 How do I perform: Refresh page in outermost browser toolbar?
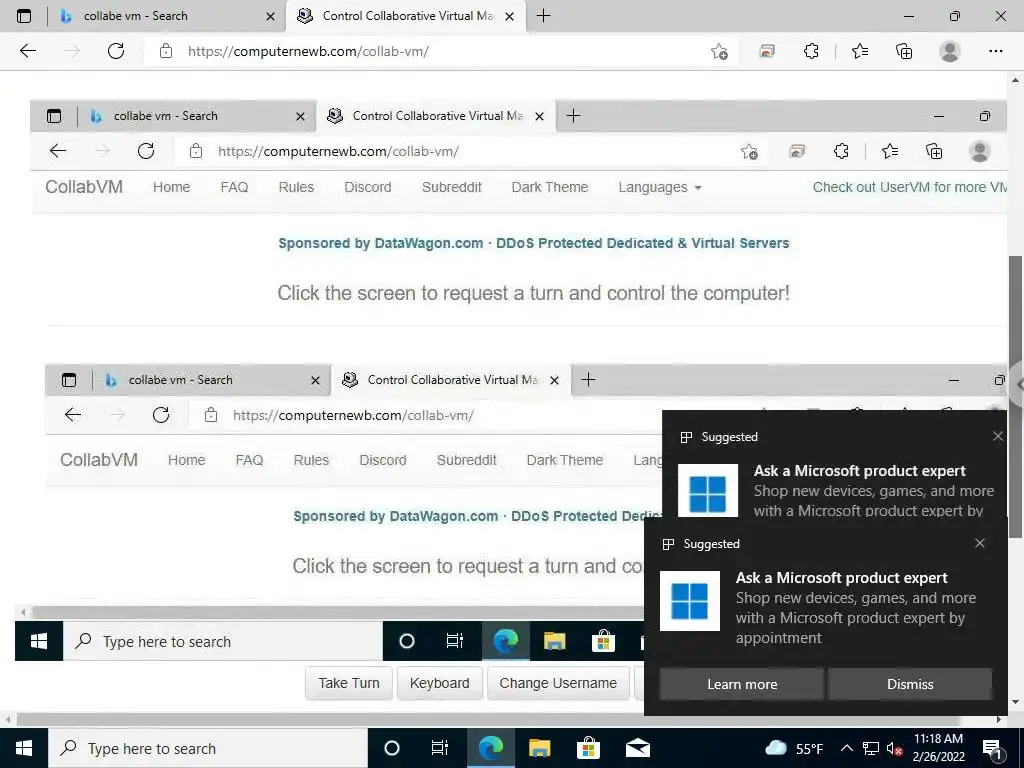(x=116, y=51)
